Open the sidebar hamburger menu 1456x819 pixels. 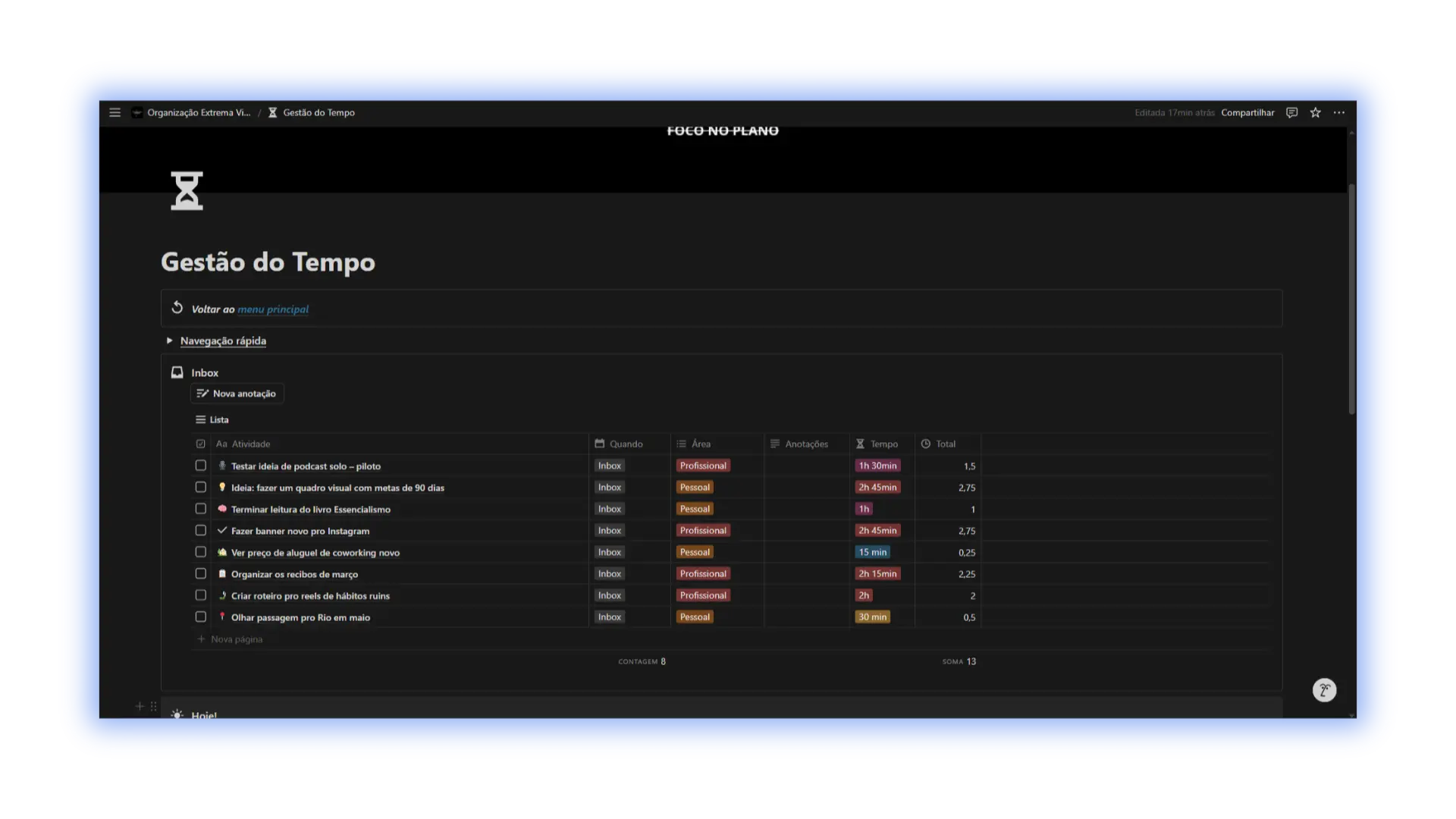pos(115,112)
